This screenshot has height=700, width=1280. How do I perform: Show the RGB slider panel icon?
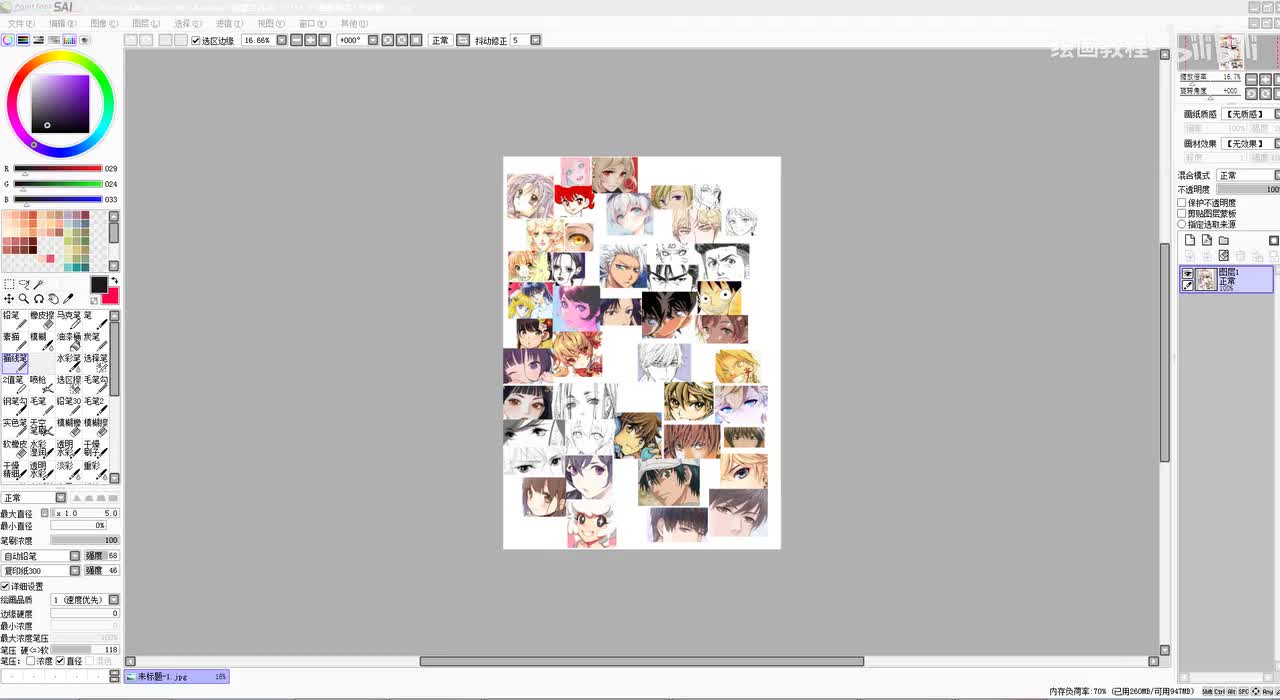(23, 40)
